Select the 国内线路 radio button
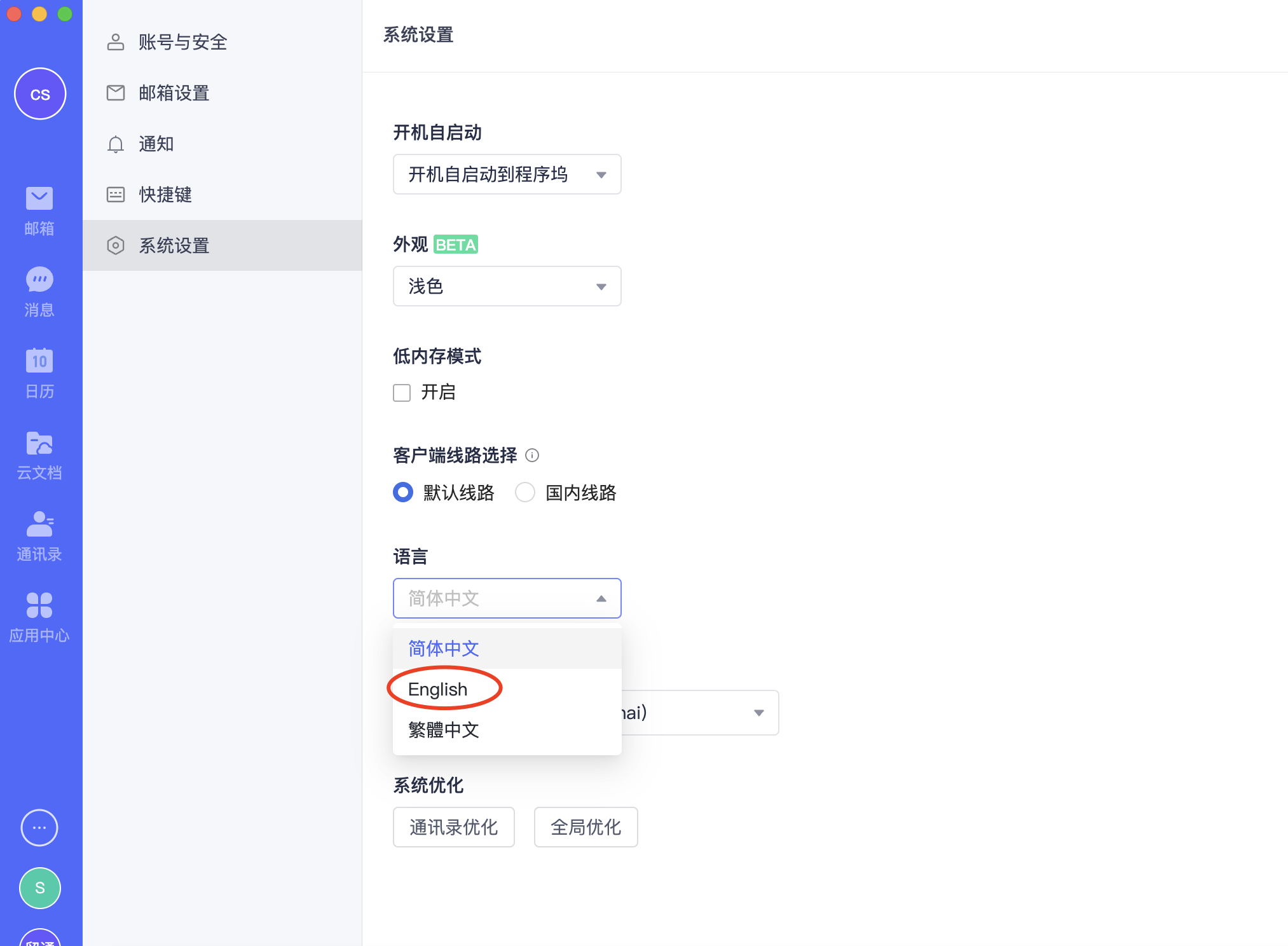The height and width of the screenshot is (946, 1288). (525, 492)
